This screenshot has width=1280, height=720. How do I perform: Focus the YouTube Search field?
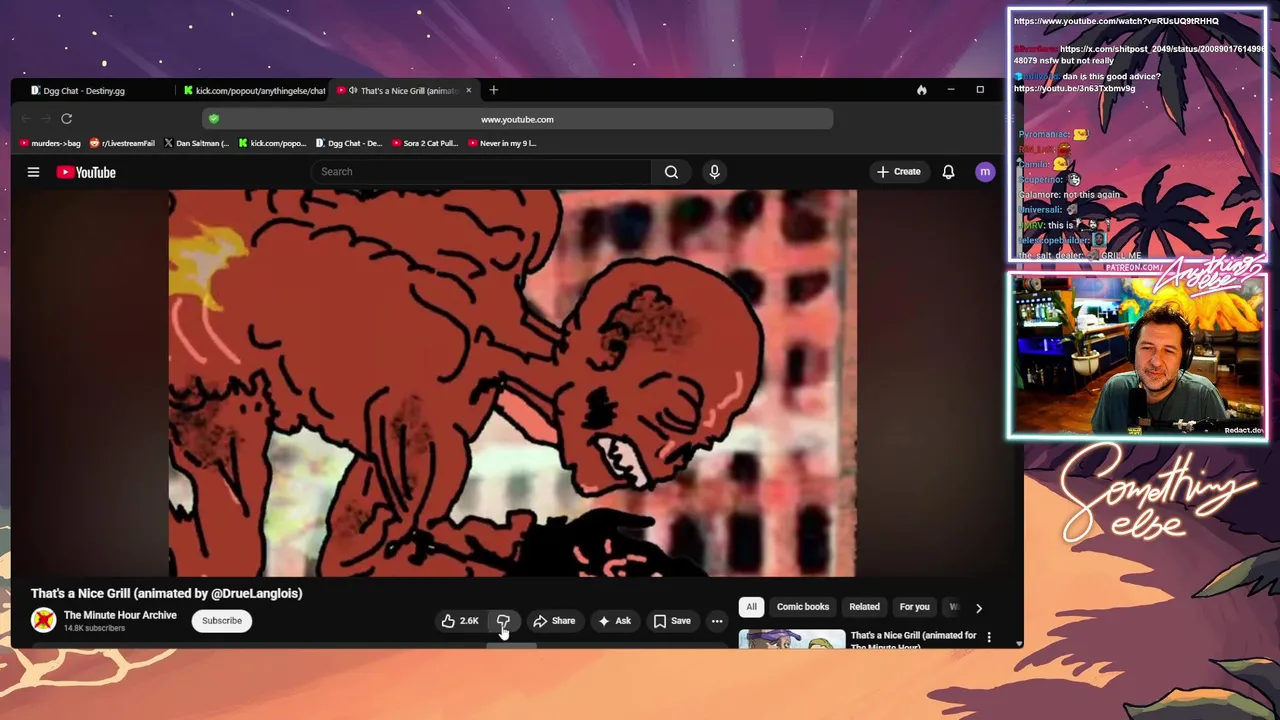[481, 172]
